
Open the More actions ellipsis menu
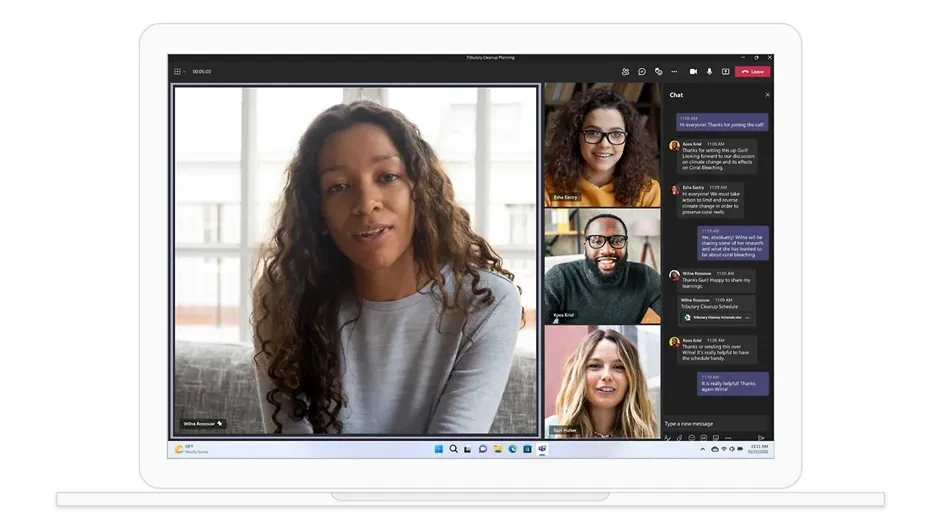pyautogui.click(x=674, y=72)
